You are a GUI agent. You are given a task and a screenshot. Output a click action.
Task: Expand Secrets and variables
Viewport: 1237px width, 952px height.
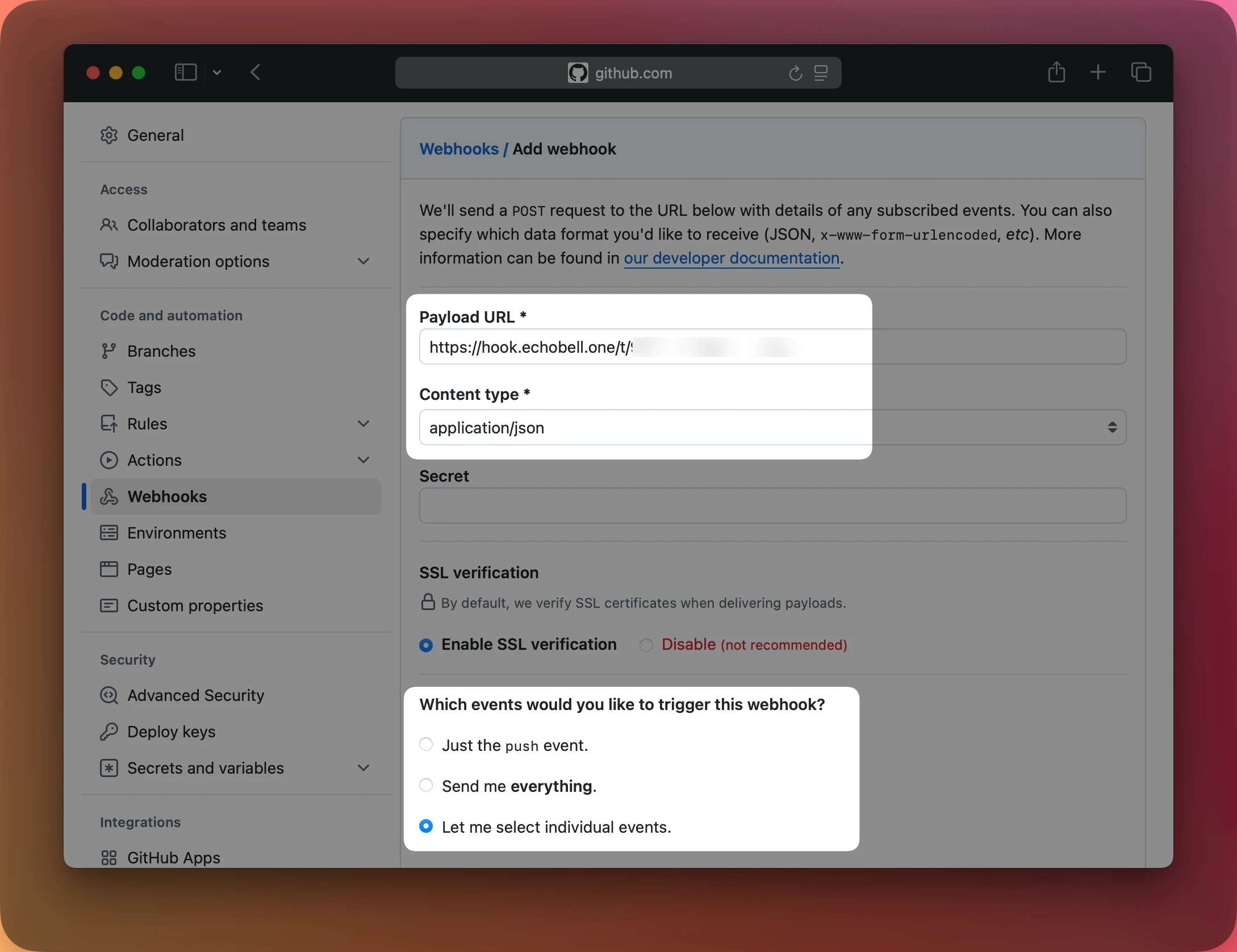tap(363, 768)
